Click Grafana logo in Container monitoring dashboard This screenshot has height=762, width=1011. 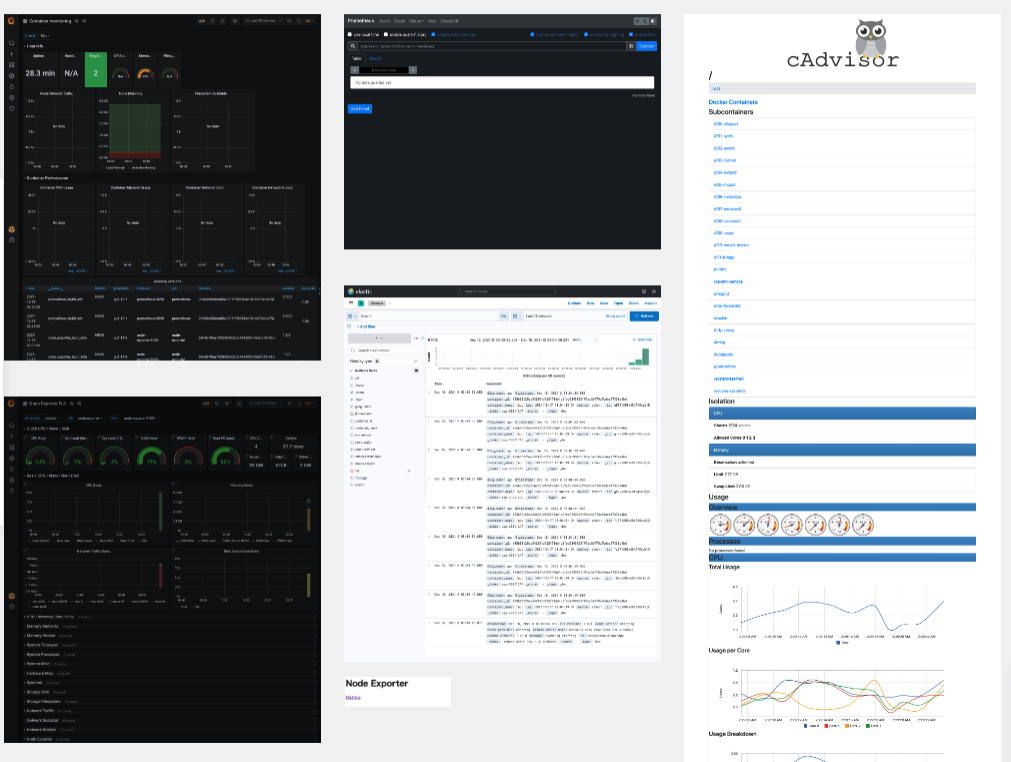click(x=11, y=21)
